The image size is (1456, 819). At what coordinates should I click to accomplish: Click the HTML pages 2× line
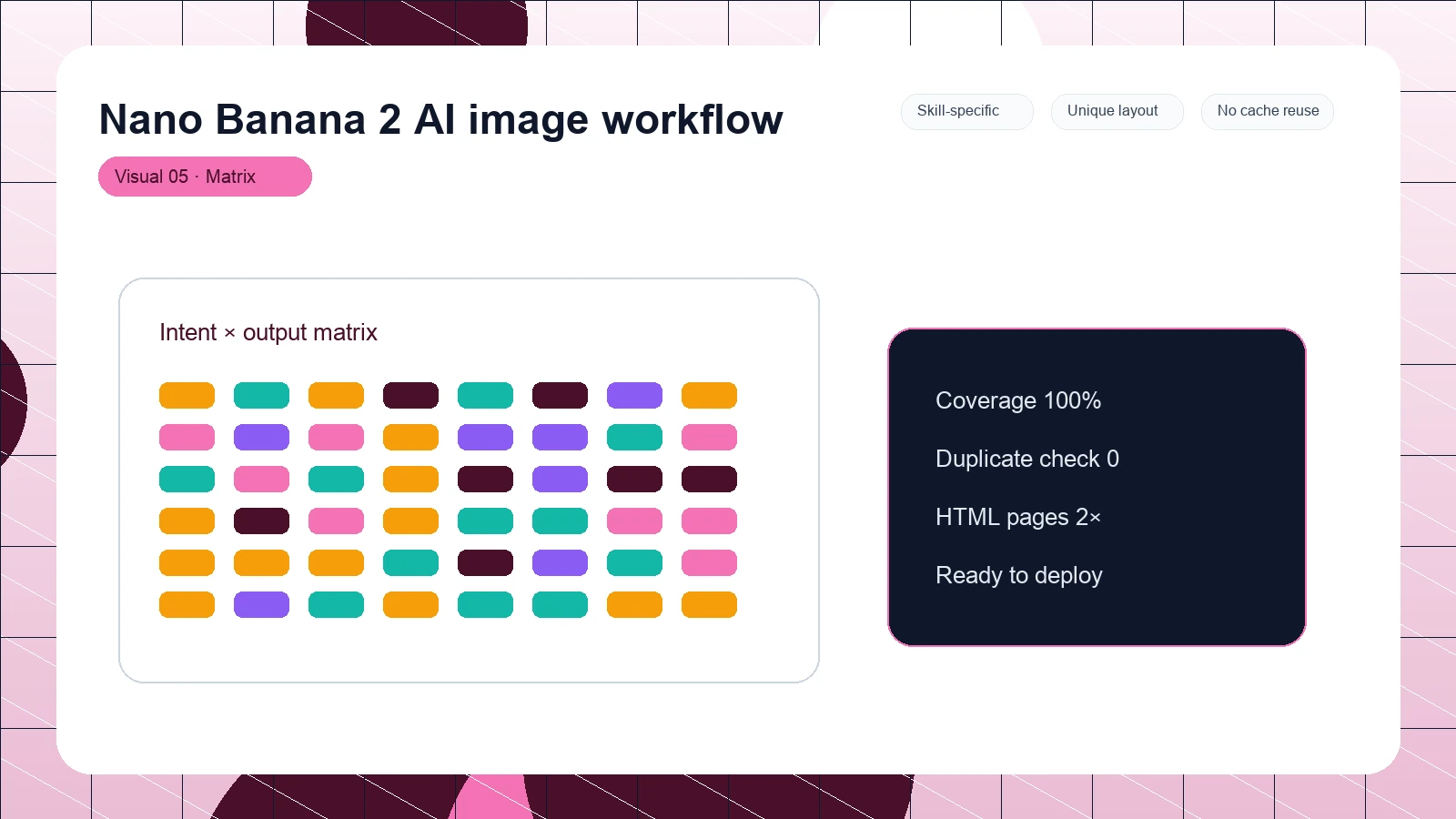(1018, 517)
